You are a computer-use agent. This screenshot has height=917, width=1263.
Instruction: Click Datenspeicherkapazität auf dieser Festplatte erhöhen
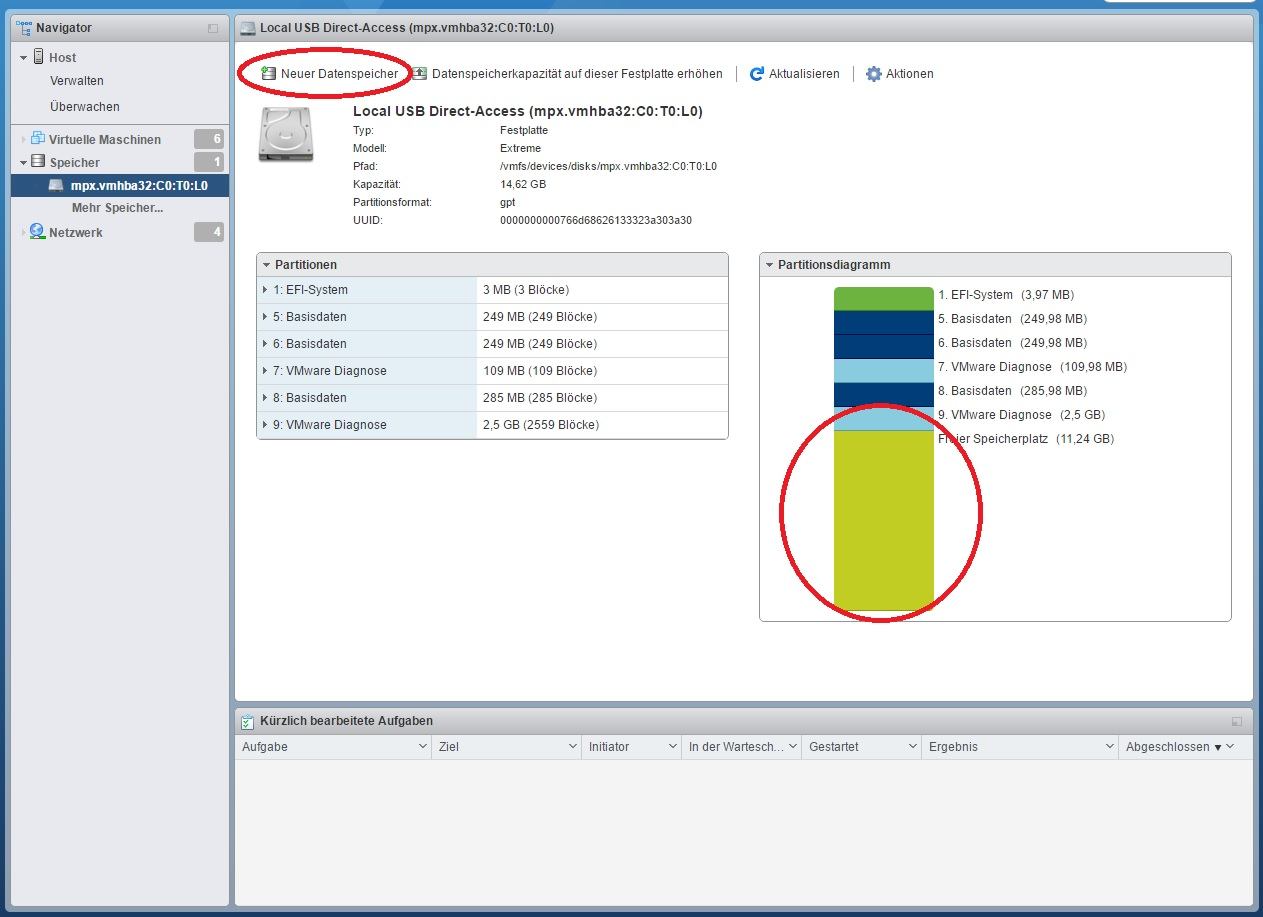click(577, 74)
